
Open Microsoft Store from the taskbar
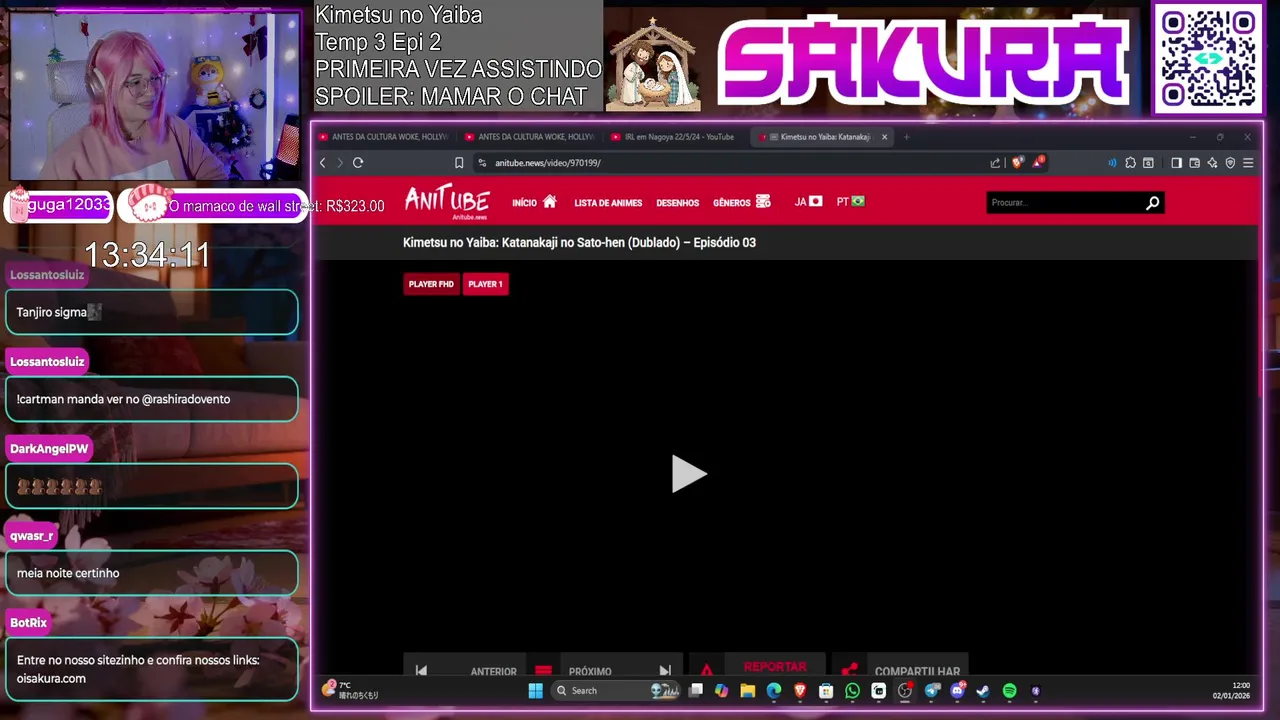point(826,691)
